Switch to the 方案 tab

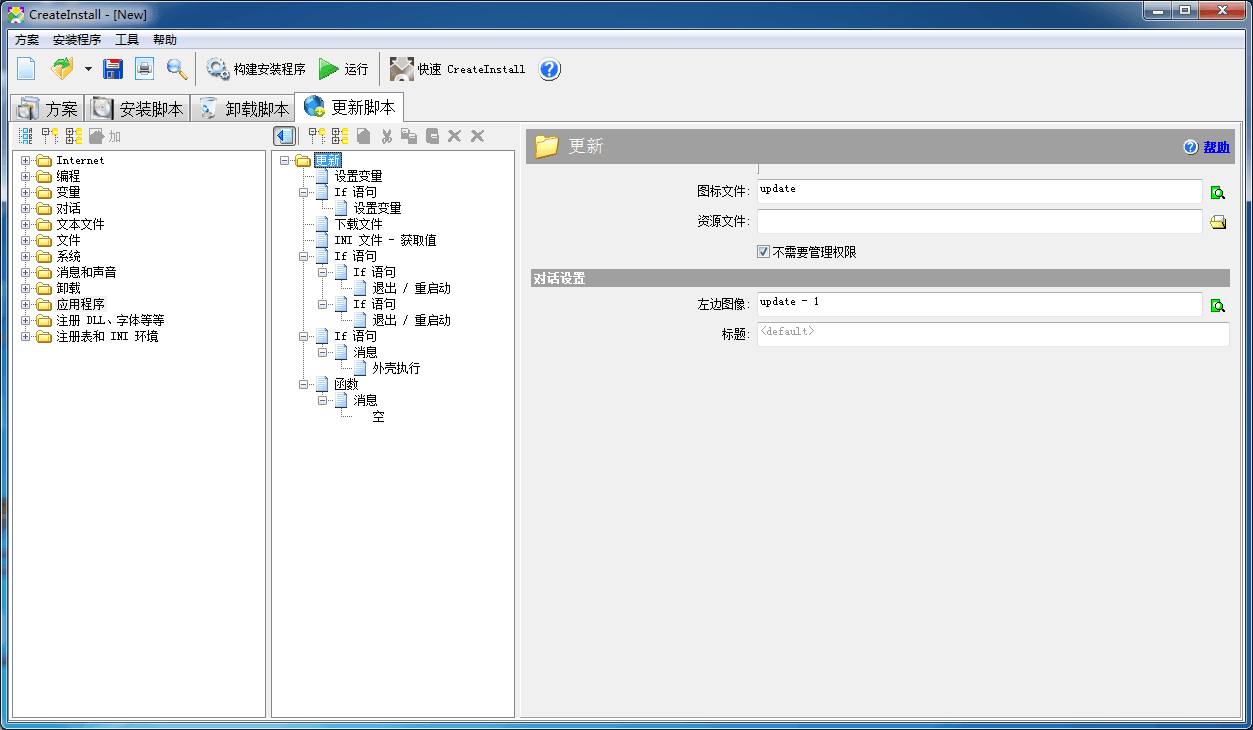(47, 108)
